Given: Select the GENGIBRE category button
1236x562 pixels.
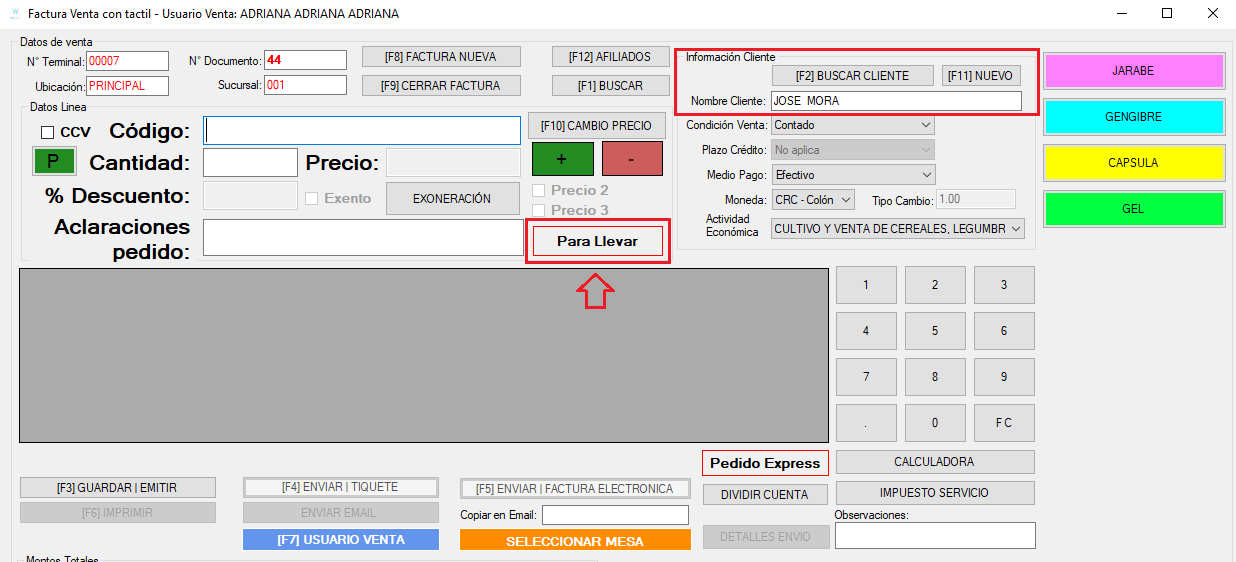Looking at the screenshot, I should 1133,117.
